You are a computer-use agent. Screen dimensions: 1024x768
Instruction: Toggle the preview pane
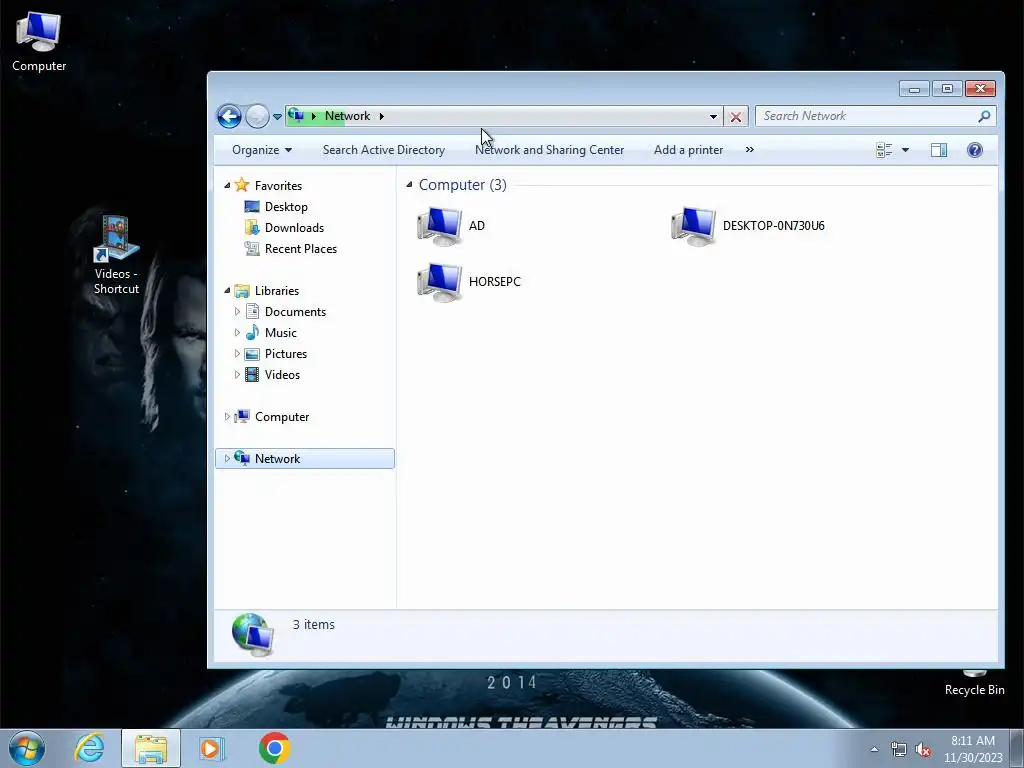[x=938, y=150]
